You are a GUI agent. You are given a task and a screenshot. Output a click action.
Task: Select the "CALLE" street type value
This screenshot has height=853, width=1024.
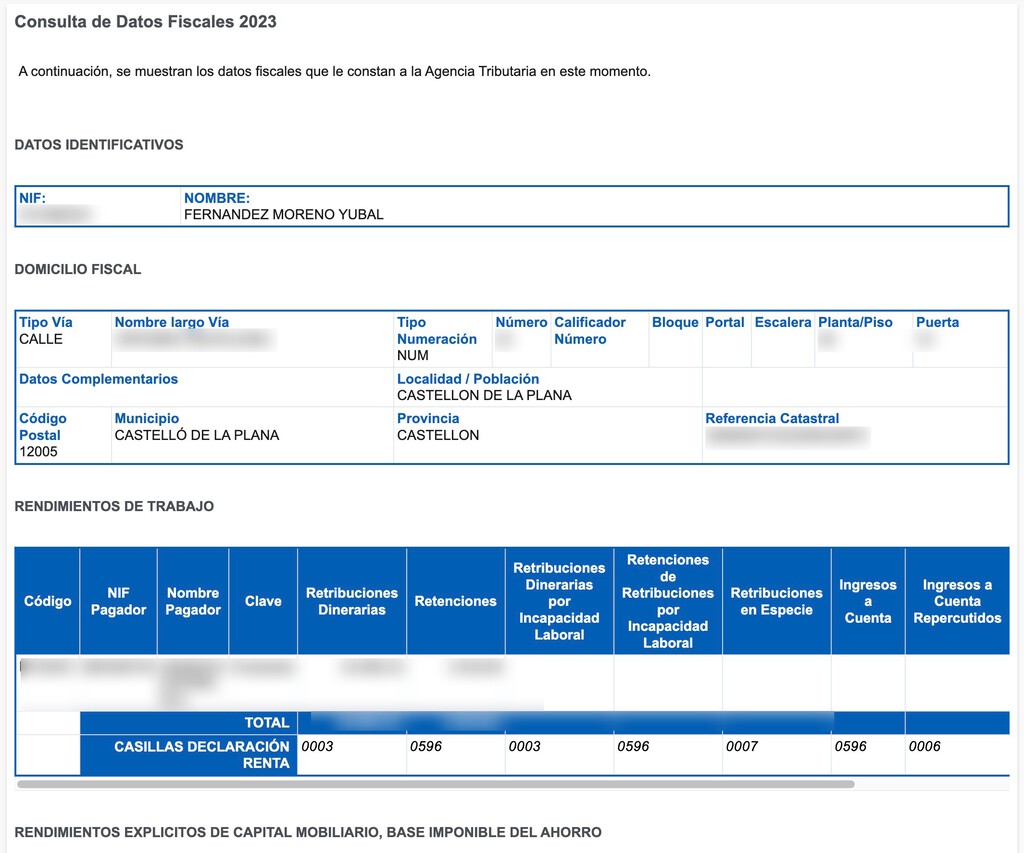(40, 339)
